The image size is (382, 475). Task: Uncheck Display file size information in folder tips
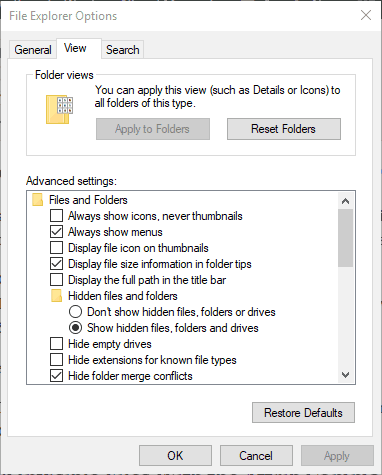click(x=56, y=264)
